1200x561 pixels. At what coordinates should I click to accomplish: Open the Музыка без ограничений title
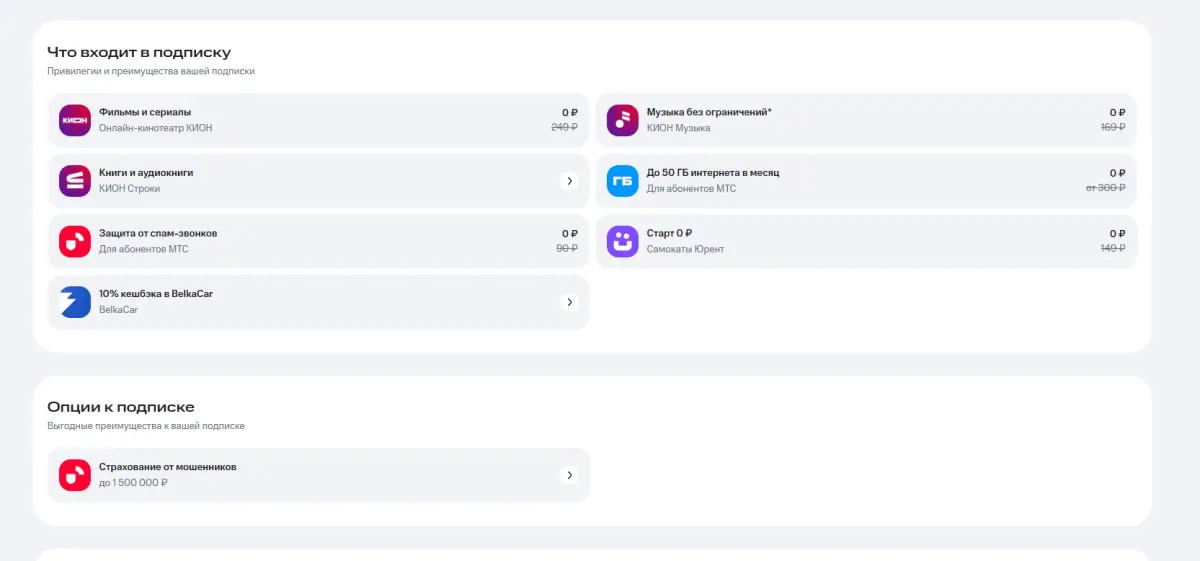[709, 112]
